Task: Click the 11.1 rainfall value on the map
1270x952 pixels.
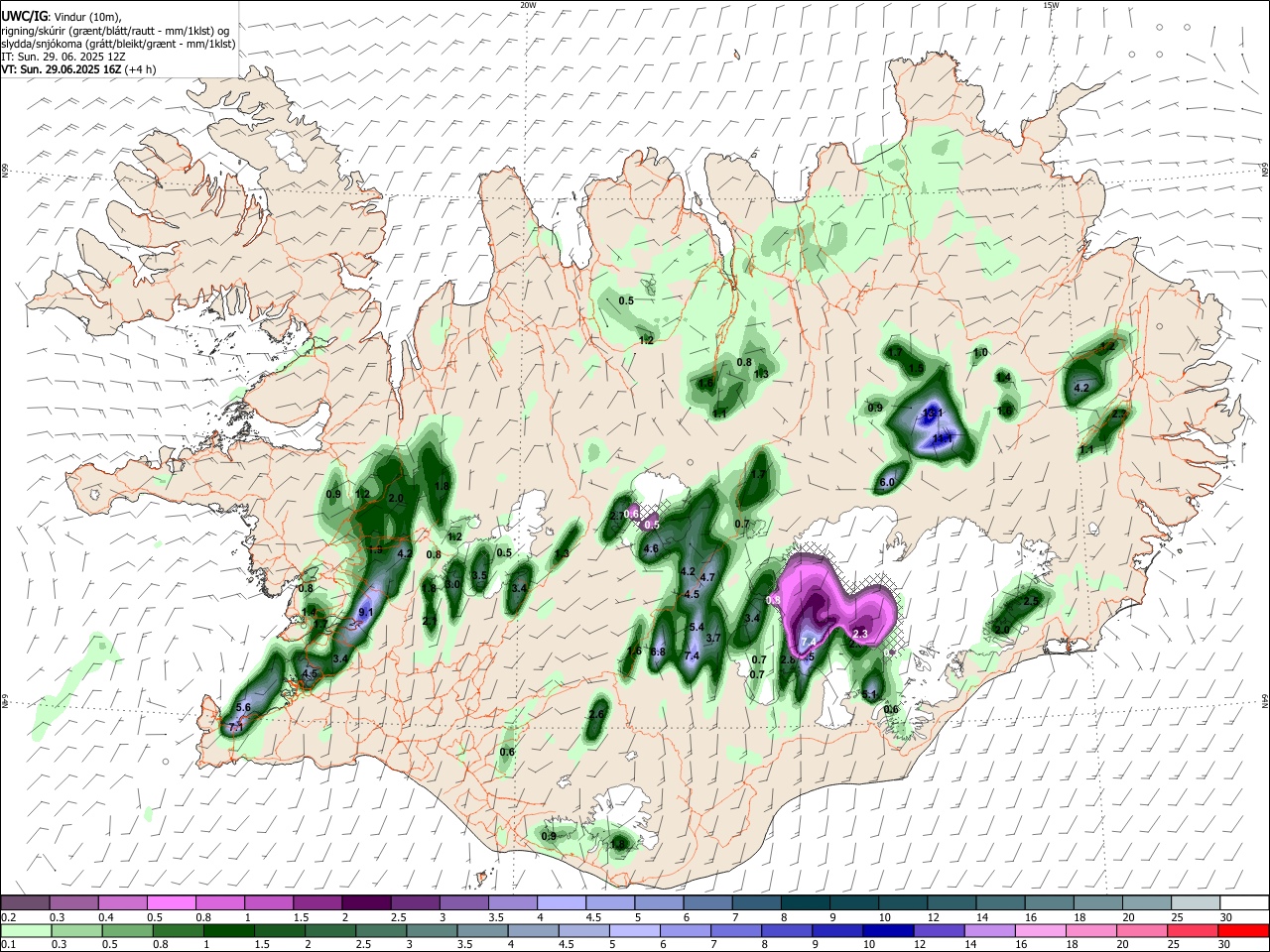Action: click(x=944, y=437)
